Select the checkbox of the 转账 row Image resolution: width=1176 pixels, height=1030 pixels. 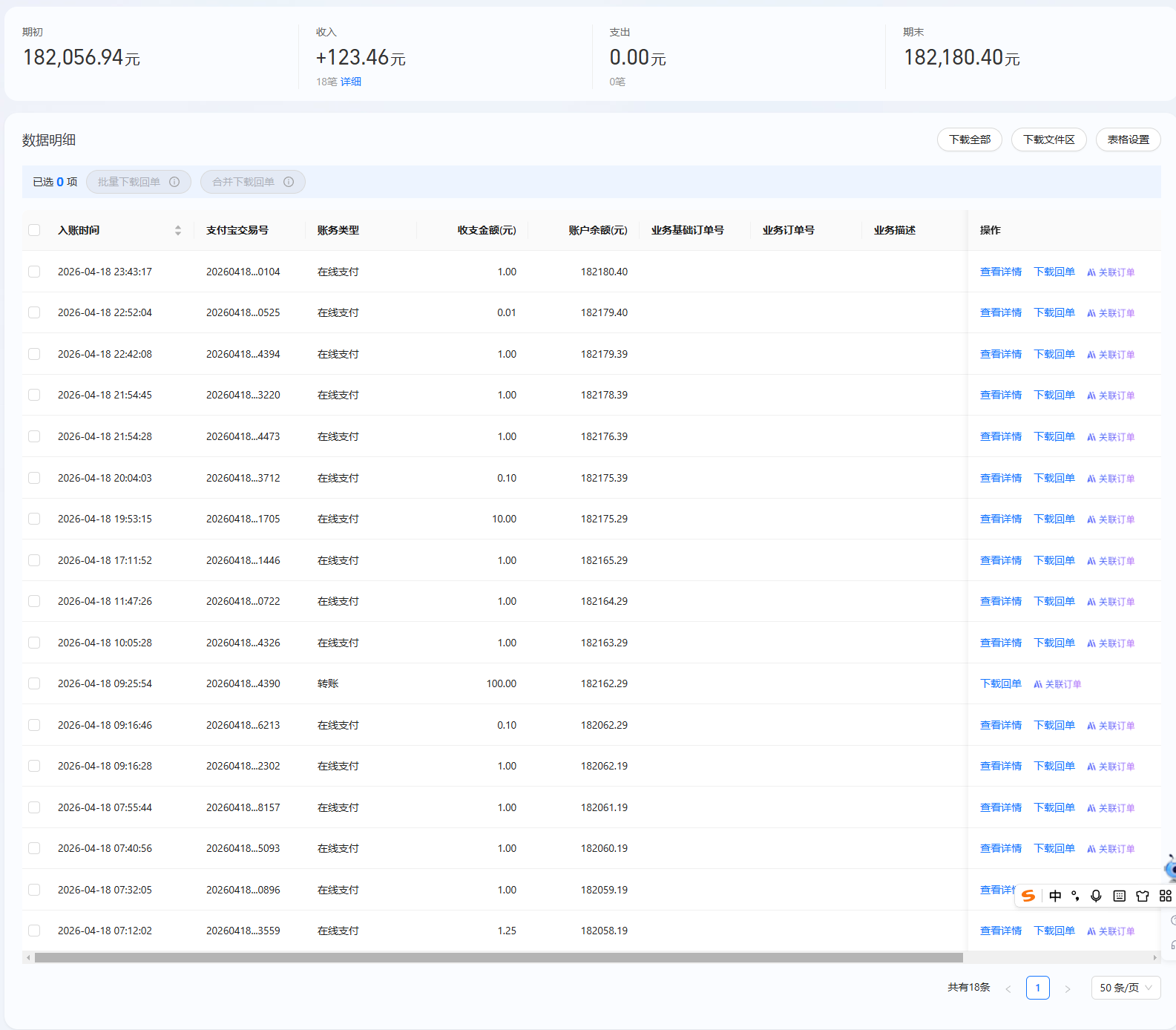pyautogui.click(x=34, y=683)
